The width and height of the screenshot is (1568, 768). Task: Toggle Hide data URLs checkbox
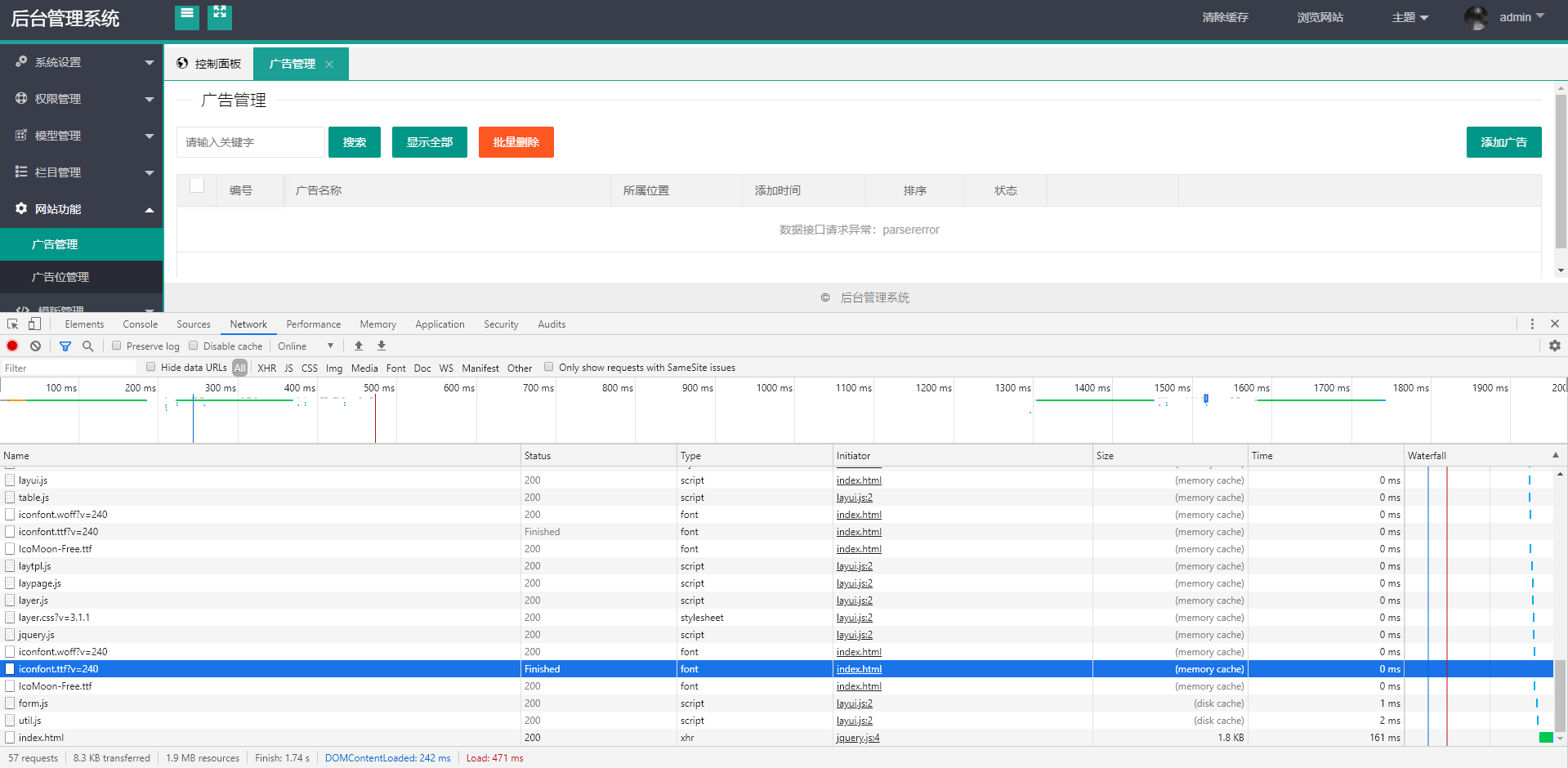pyautogui.click(x=151, y=367)
